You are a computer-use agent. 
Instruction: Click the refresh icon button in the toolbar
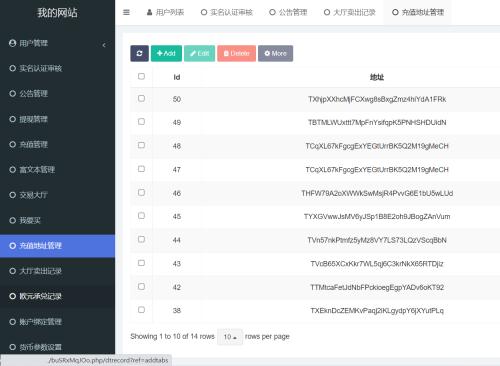[139, 53]
